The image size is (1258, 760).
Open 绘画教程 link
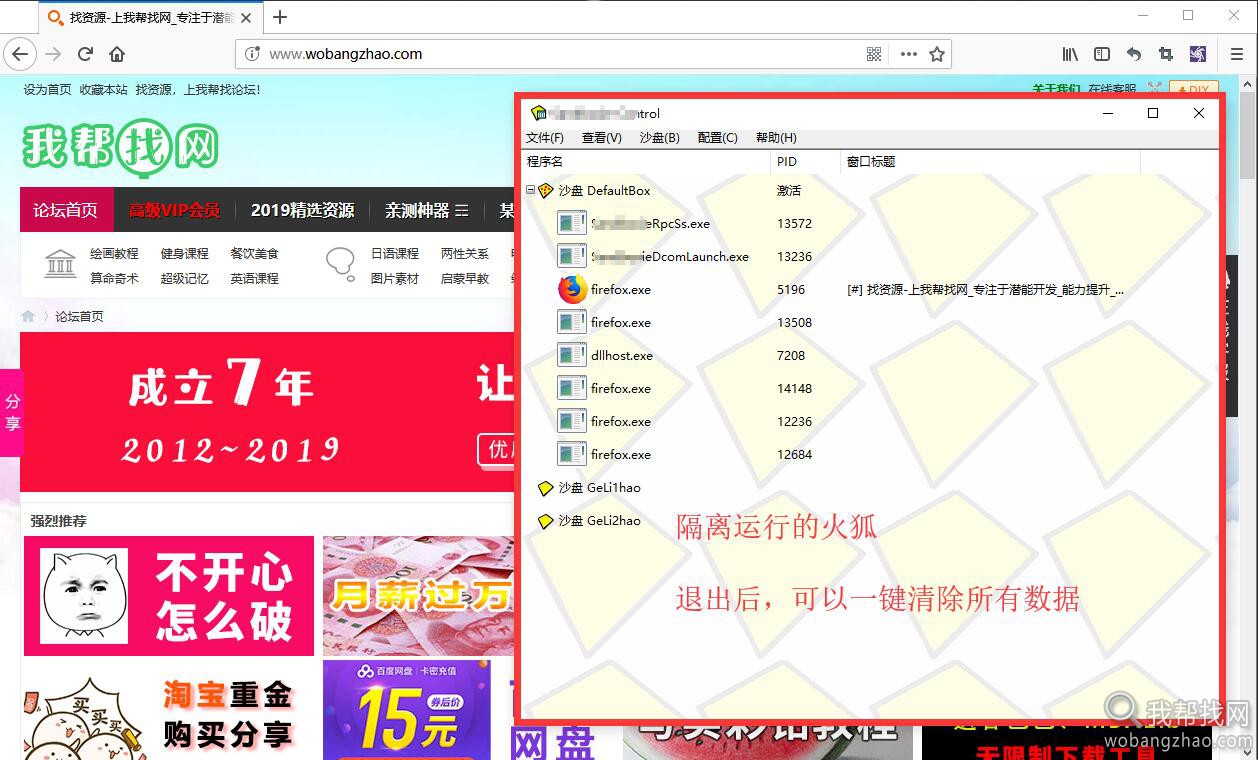click(x=114, y=253)
